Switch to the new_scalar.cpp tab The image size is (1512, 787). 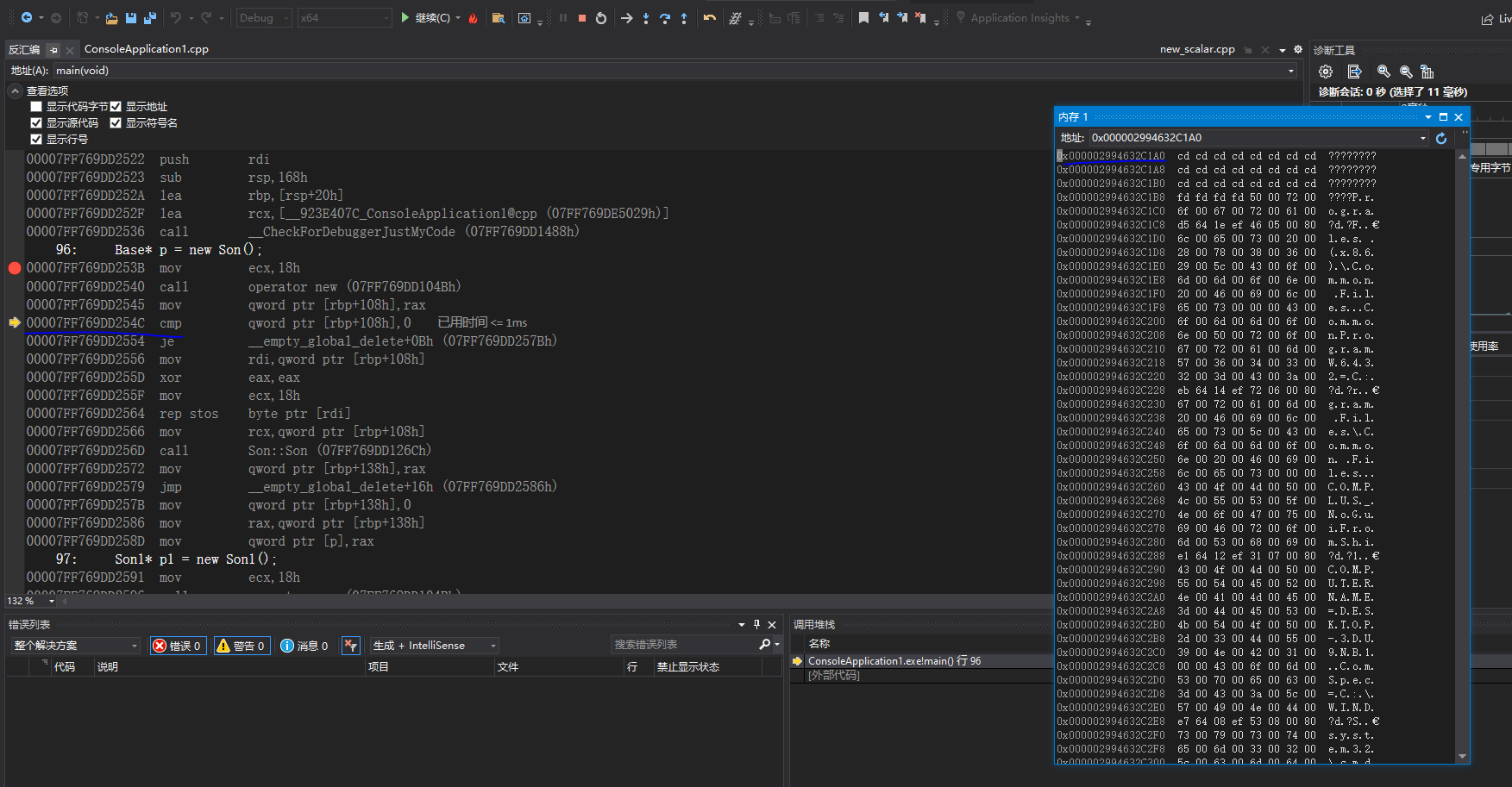click(x=1196, y=49)
